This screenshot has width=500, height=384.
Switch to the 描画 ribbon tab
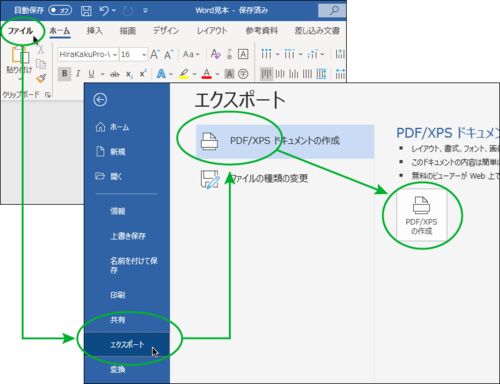(x=128, y=31)
